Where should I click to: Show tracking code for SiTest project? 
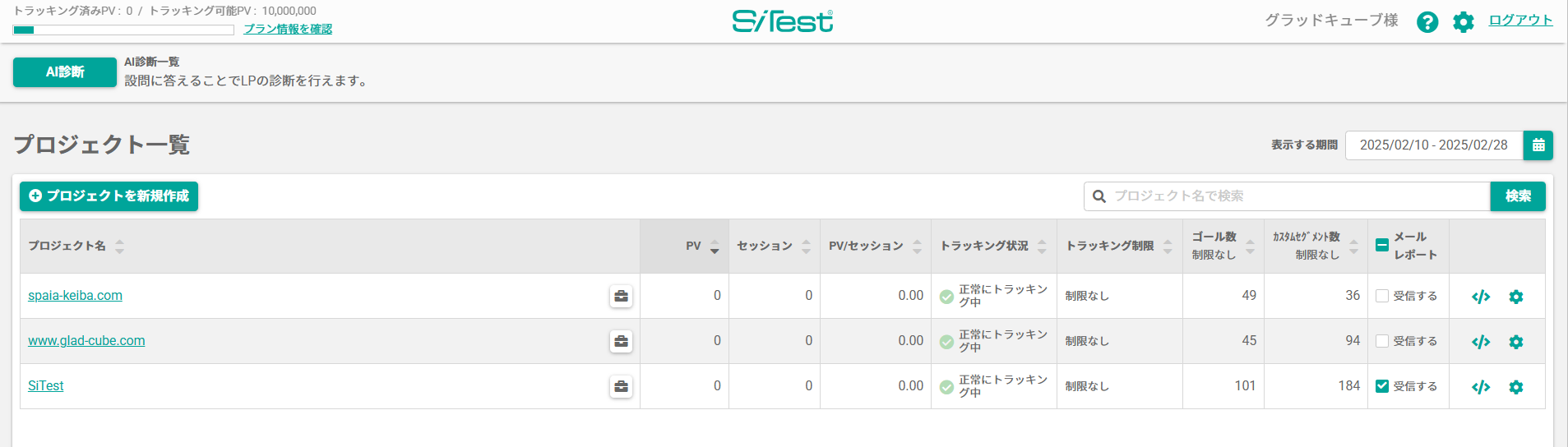(1481, 387)
